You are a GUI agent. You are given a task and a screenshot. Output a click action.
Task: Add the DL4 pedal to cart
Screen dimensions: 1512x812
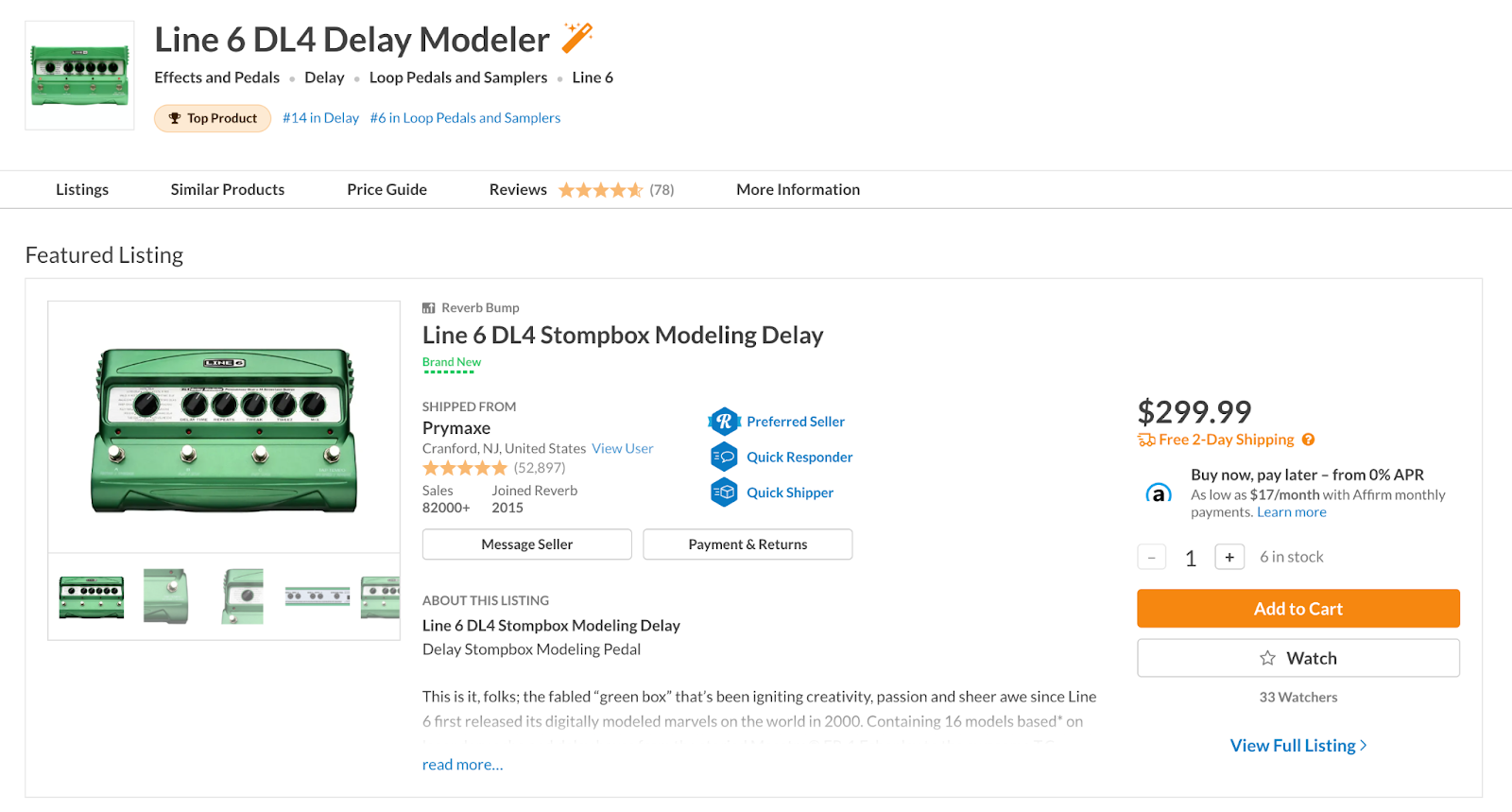1297,609
